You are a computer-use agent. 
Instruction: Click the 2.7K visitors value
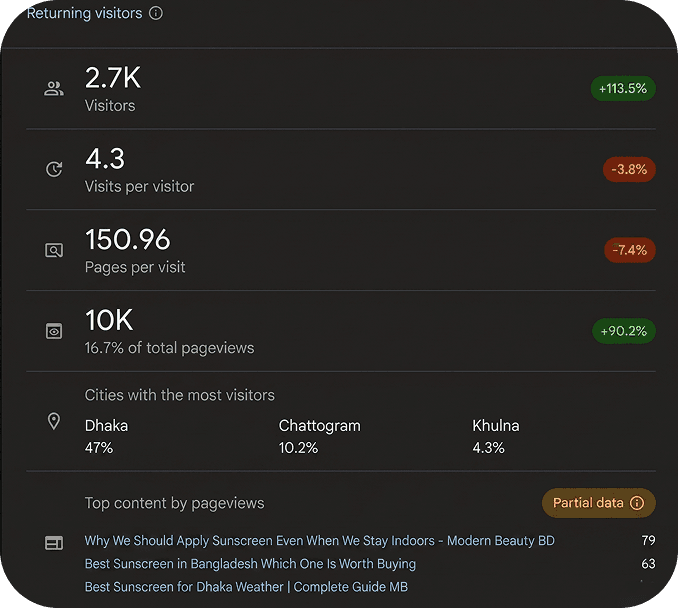113,78
